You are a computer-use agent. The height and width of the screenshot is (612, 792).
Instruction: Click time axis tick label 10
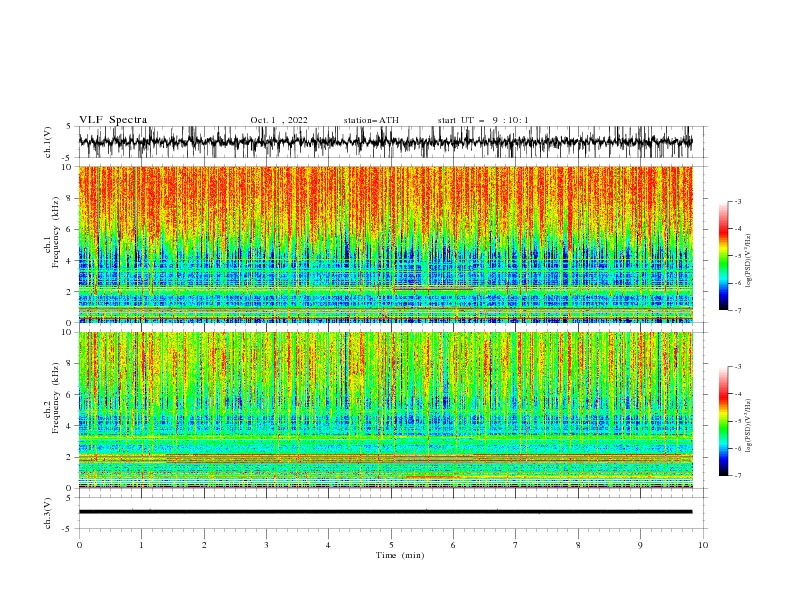click(x=703, y=545)
